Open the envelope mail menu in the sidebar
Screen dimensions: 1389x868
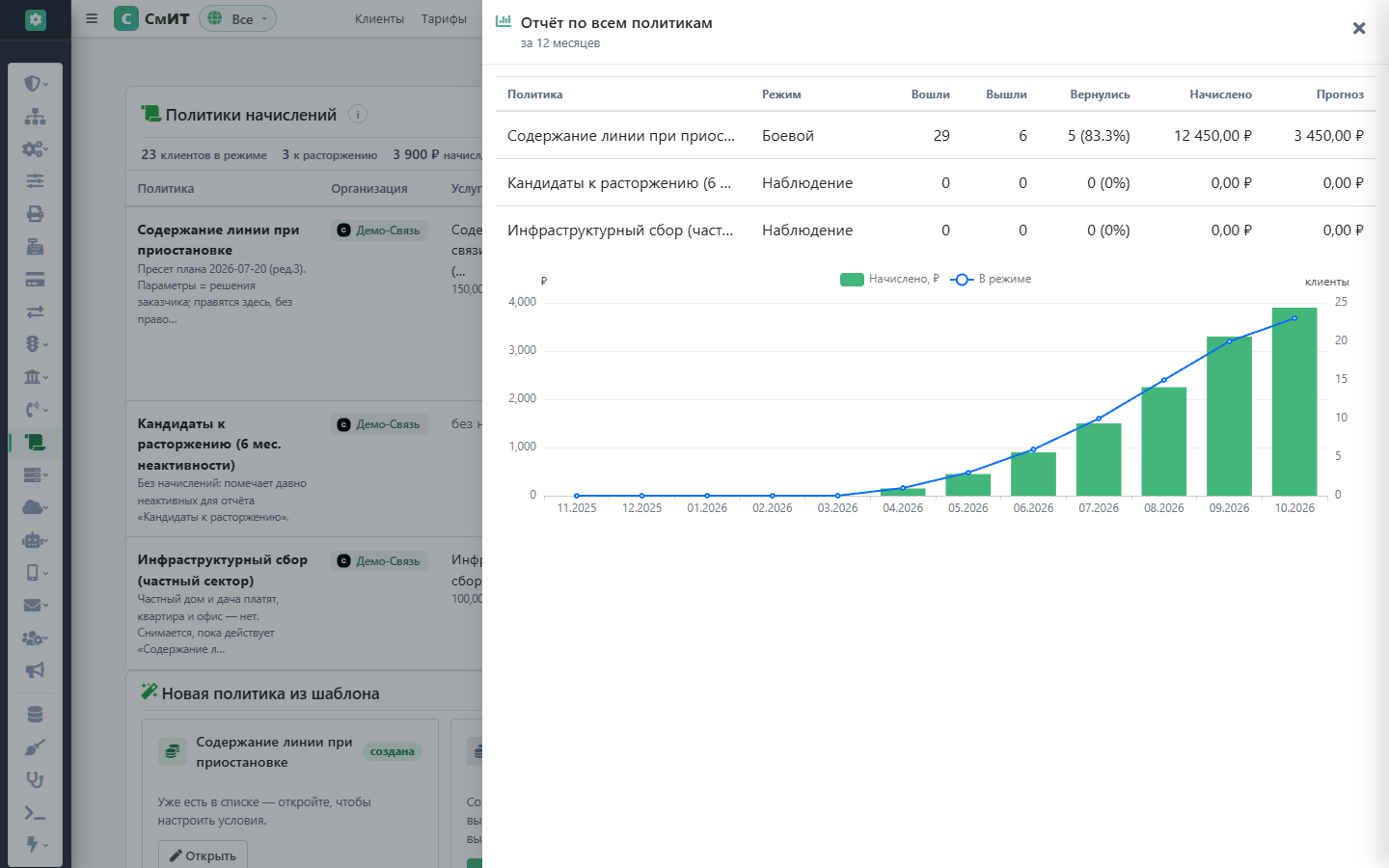click(36, 606)
